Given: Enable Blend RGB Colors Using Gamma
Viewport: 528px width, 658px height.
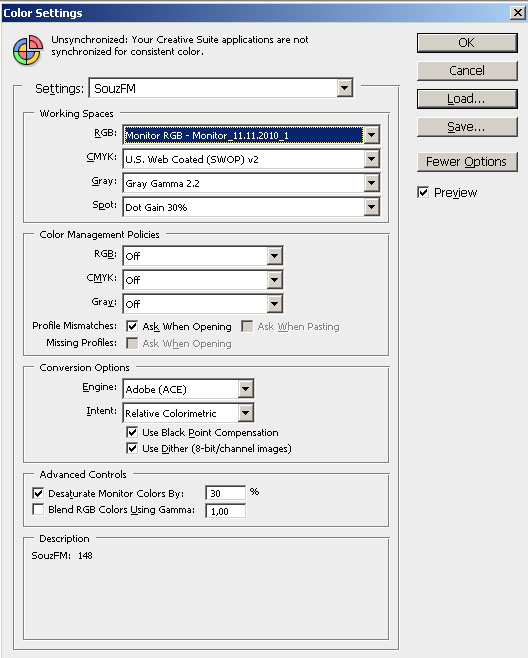Looking at the screenshot, I should [x=38, y=509].
